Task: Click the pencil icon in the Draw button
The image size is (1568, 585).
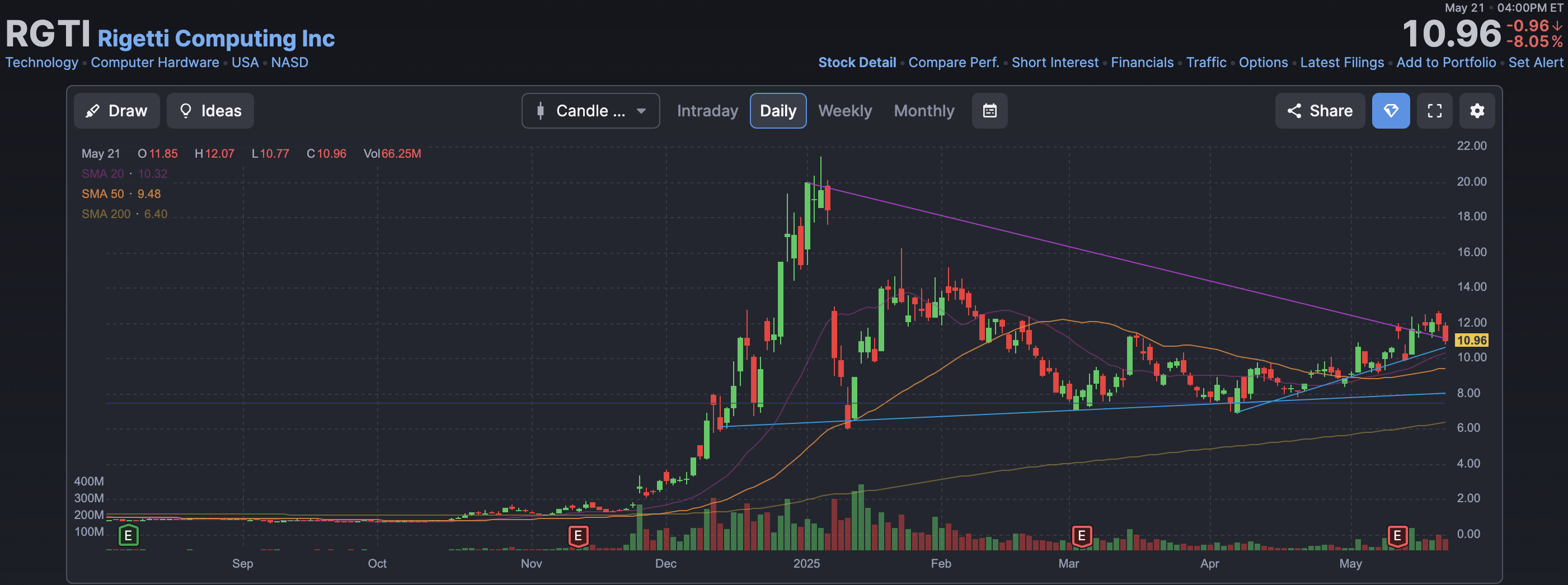Action: click(x=92, y=111)
